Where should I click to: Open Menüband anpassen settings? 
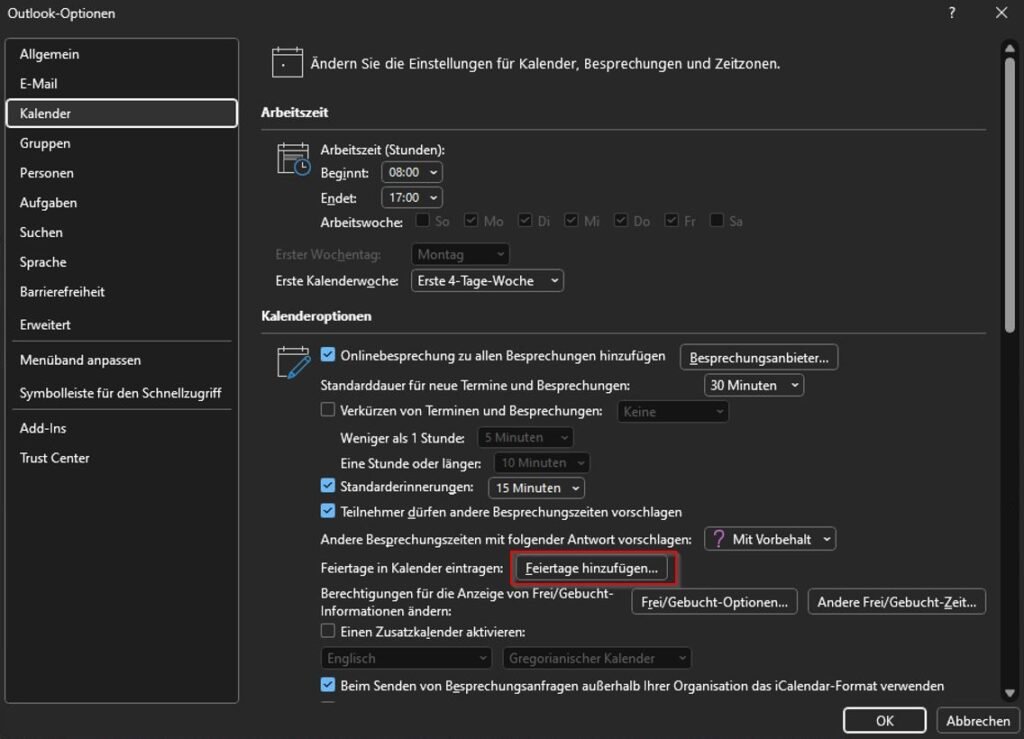[x=121, y=360]
